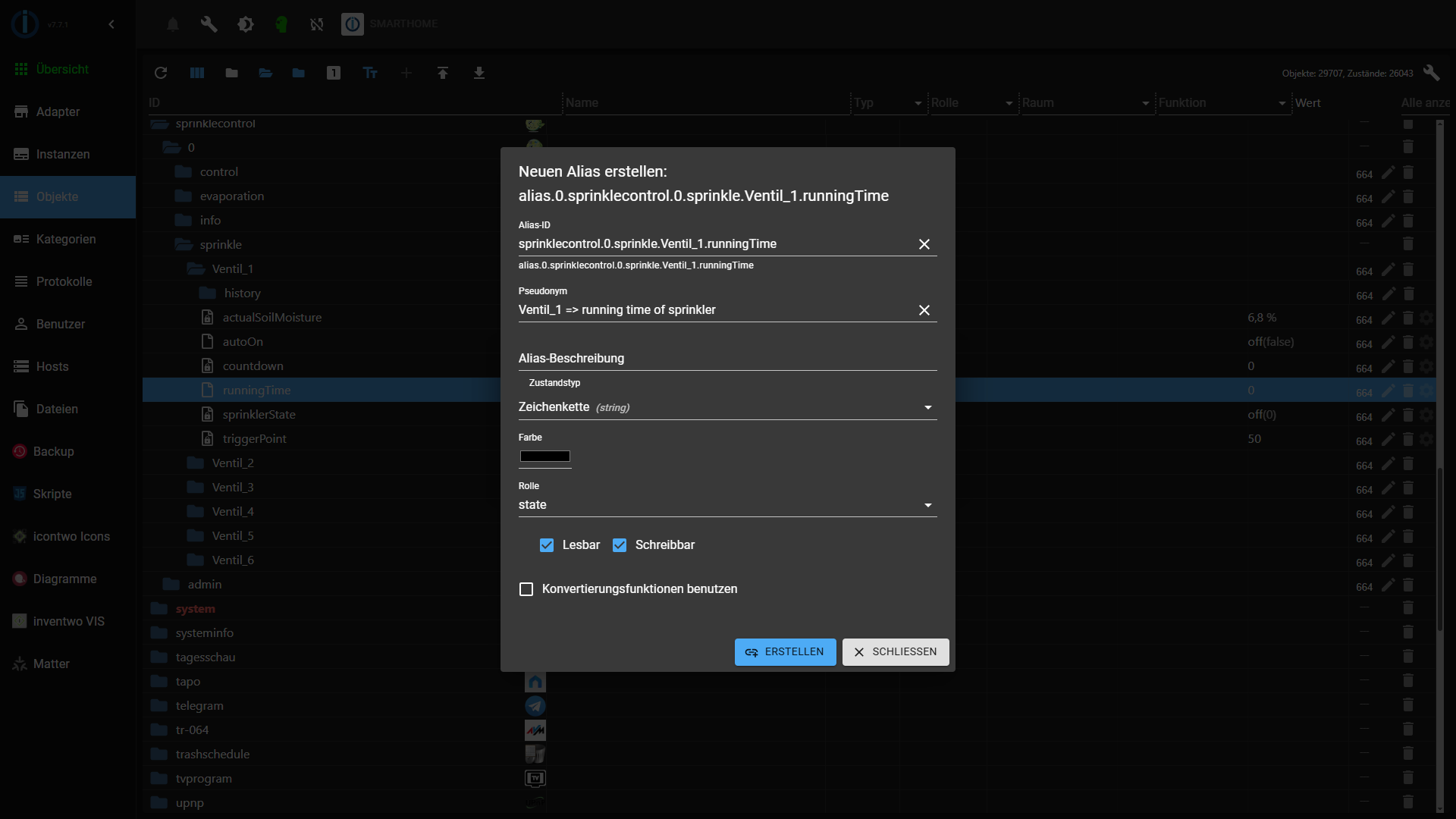The width and height of the screenshot is (1456, 819).
Task: Click the refresh objects icon in toolbar
Action: [x=161, y=73]
